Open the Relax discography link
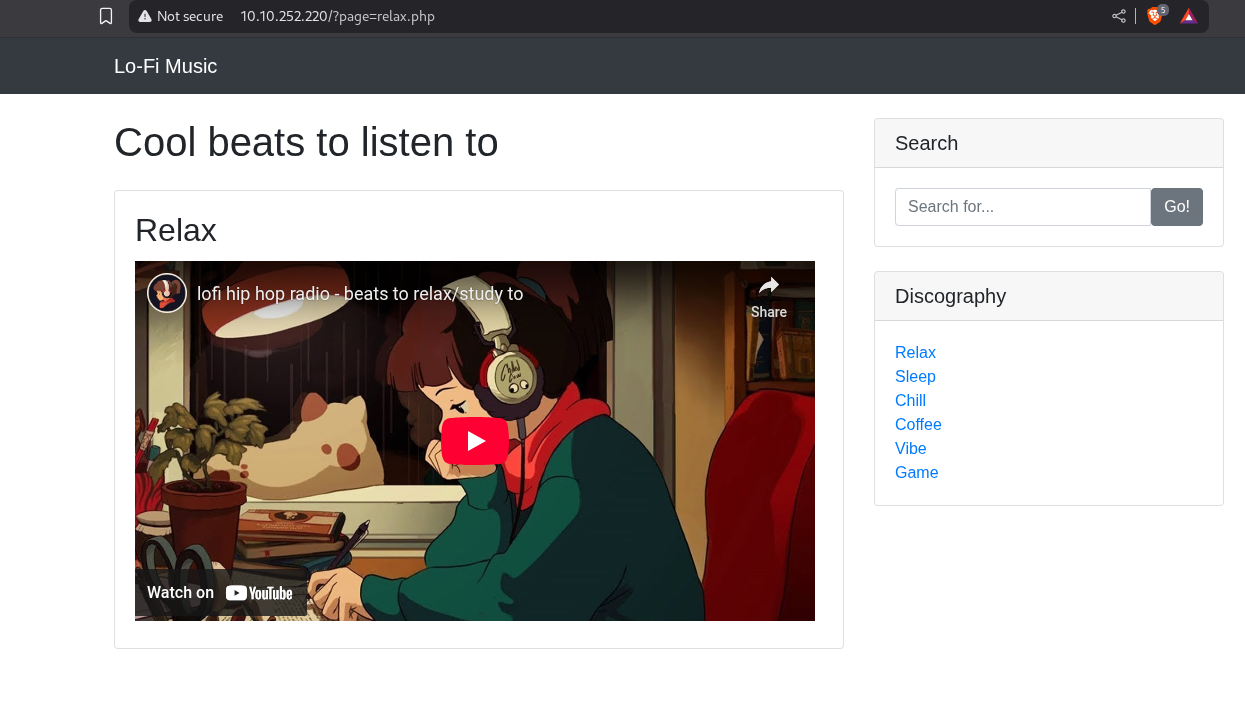Viewport: 1245px width, 721px height. click(915, 352)
